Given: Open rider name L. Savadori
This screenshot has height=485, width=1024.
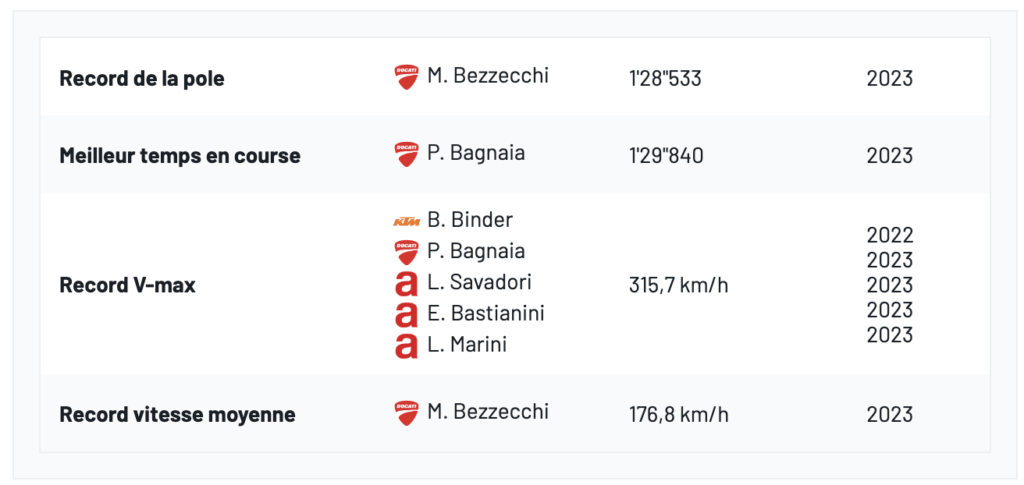Looking at the screenshot, I should 479,282.
